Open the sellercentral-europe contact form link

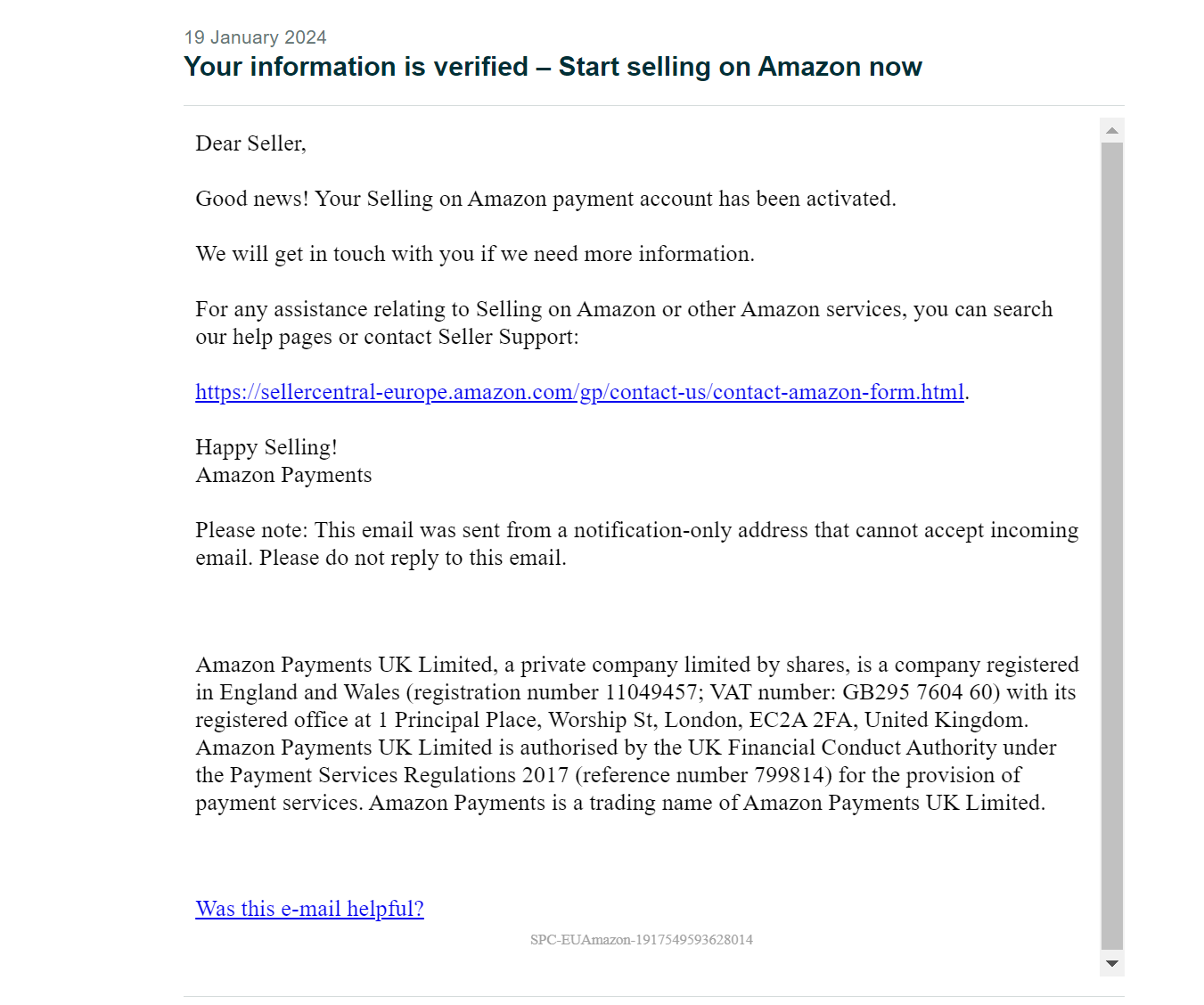pos(579,392)
